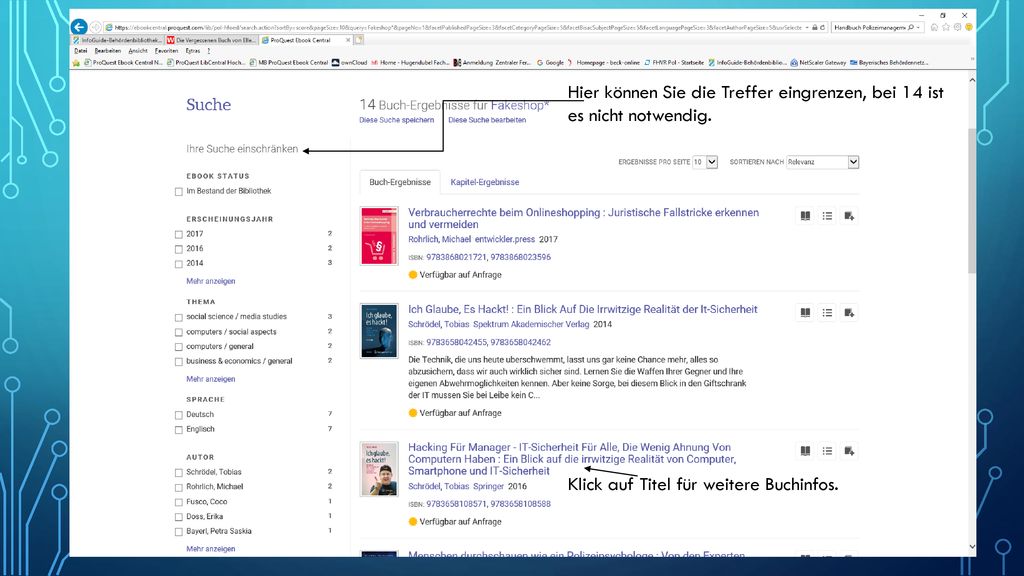Enable the Deutsch language filter
This screenshot has width=1024, height=576.
(179, 415)
